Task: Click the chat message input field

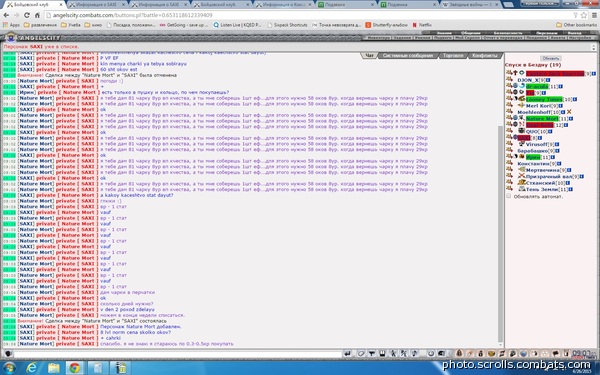Action: point(178,354)
